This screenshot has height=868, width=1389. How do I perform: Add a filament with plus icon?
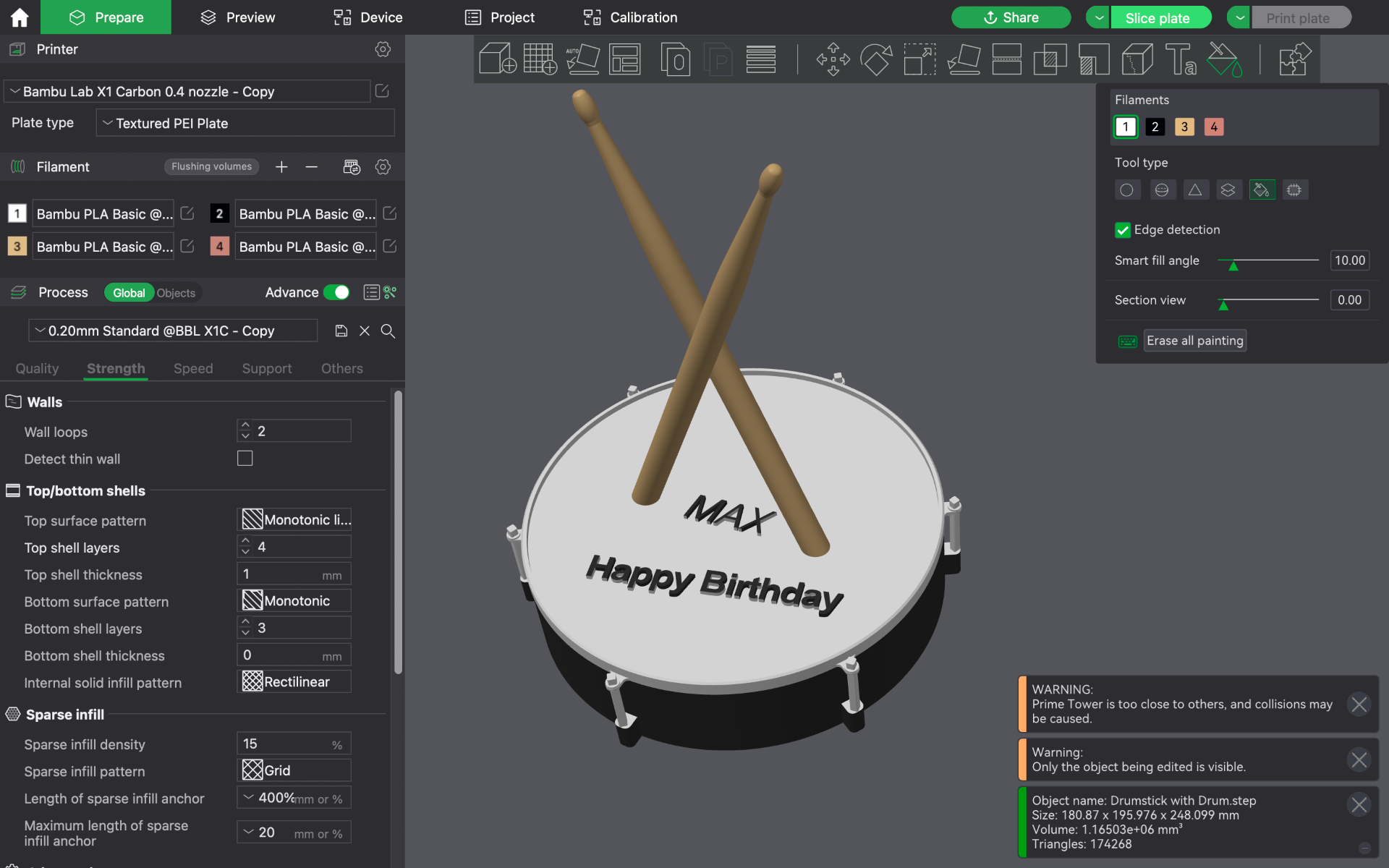click(281, 167)
